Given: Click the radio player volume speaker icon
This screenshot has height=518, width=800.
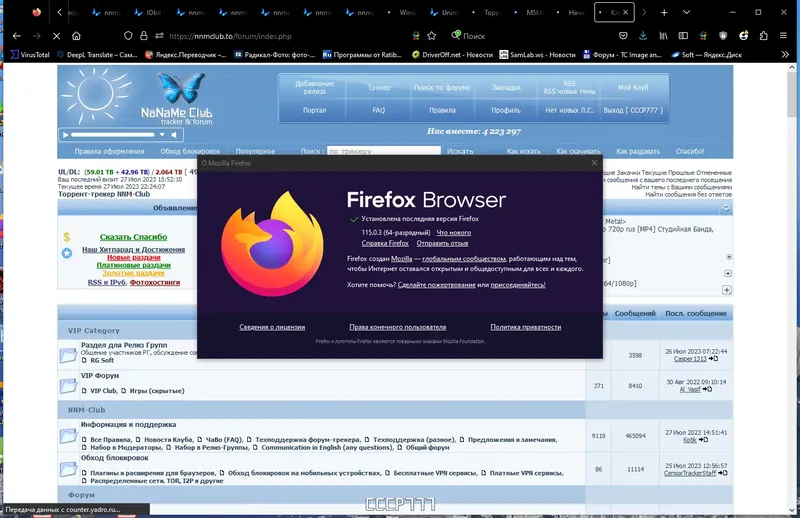Looking at the screenshot, I should point(174,135).
